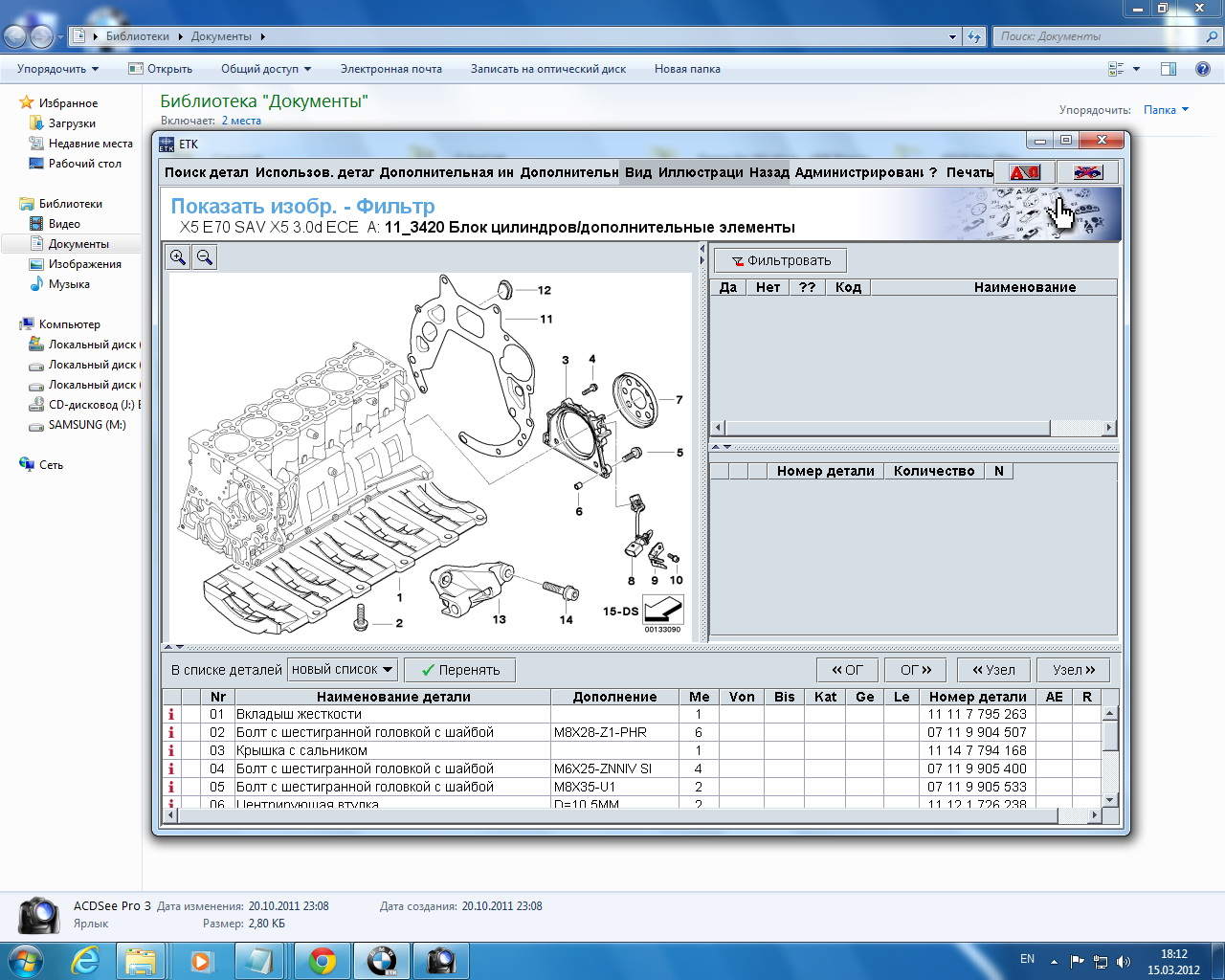Click the zoom in magnifier icon
The image size is (1225, 980).
[x=178, y=256]
